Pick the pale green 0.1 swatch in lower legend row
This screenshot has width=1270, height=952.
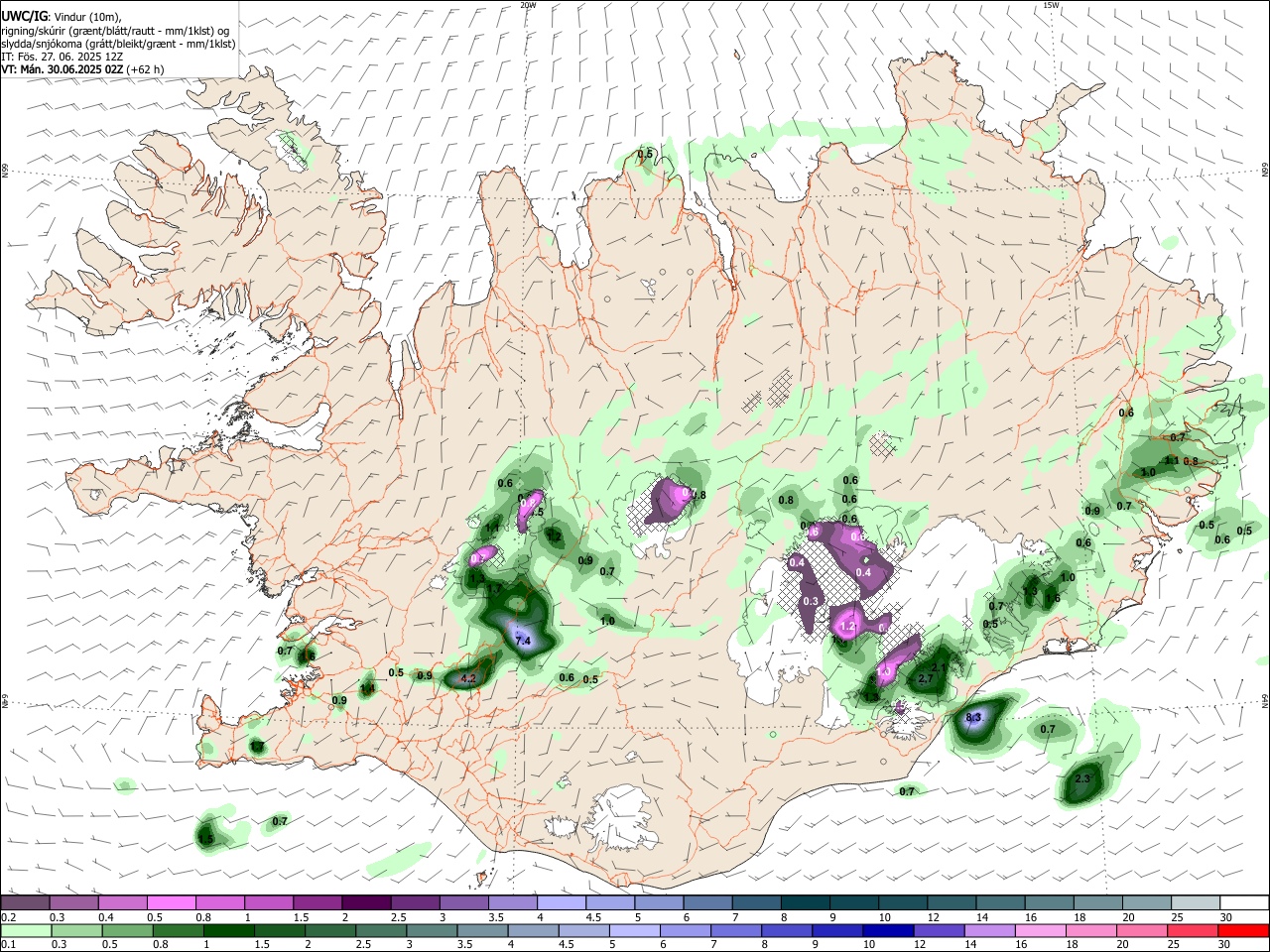tap(25, 930)
